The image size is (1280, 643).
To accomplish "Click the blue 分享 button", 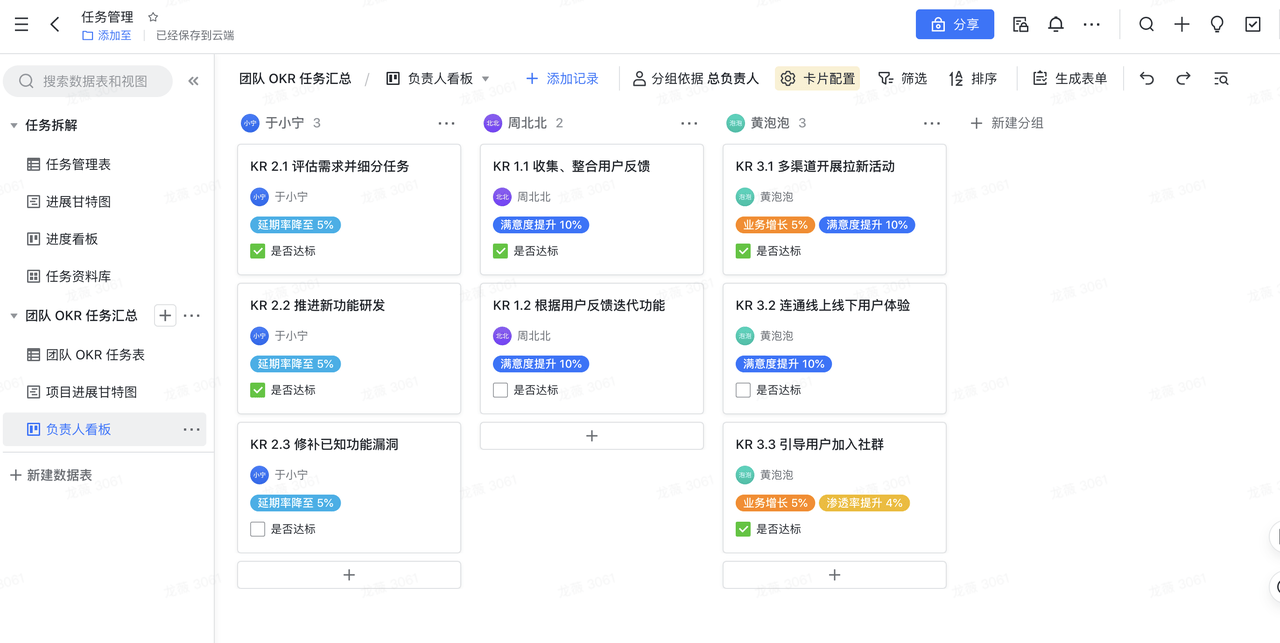I will [954, 25].
